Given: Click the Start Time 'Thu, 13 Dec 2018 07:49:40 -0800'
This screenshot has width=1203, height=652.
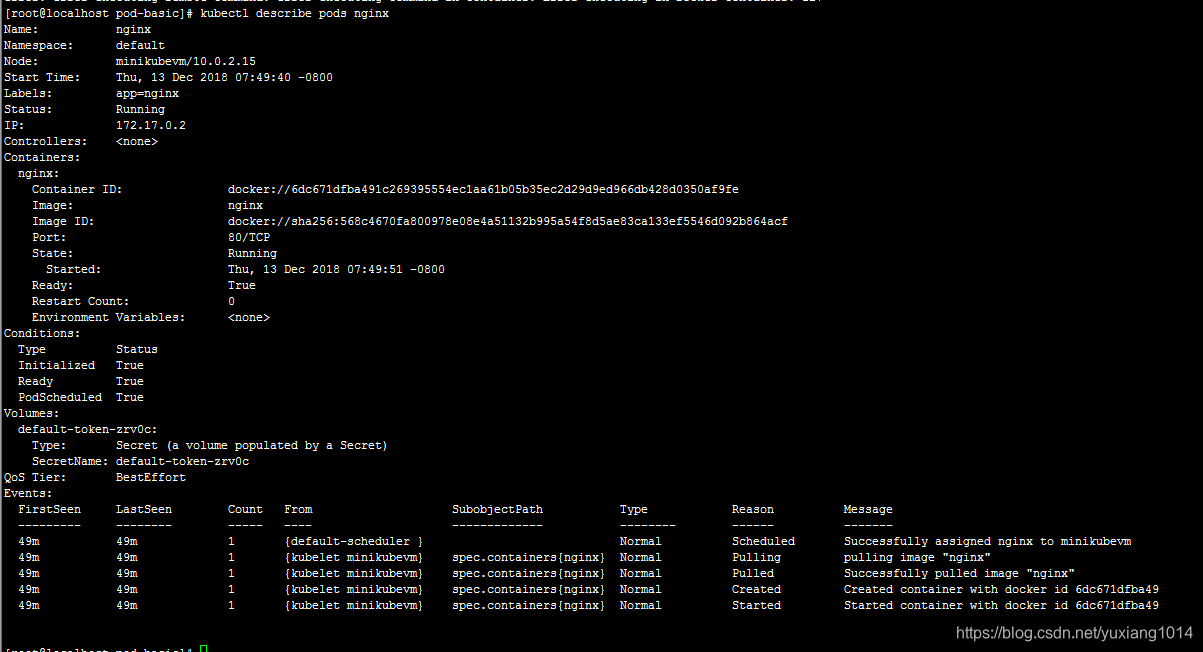Looking at the screenshot, I should click(x=224, y=77).
